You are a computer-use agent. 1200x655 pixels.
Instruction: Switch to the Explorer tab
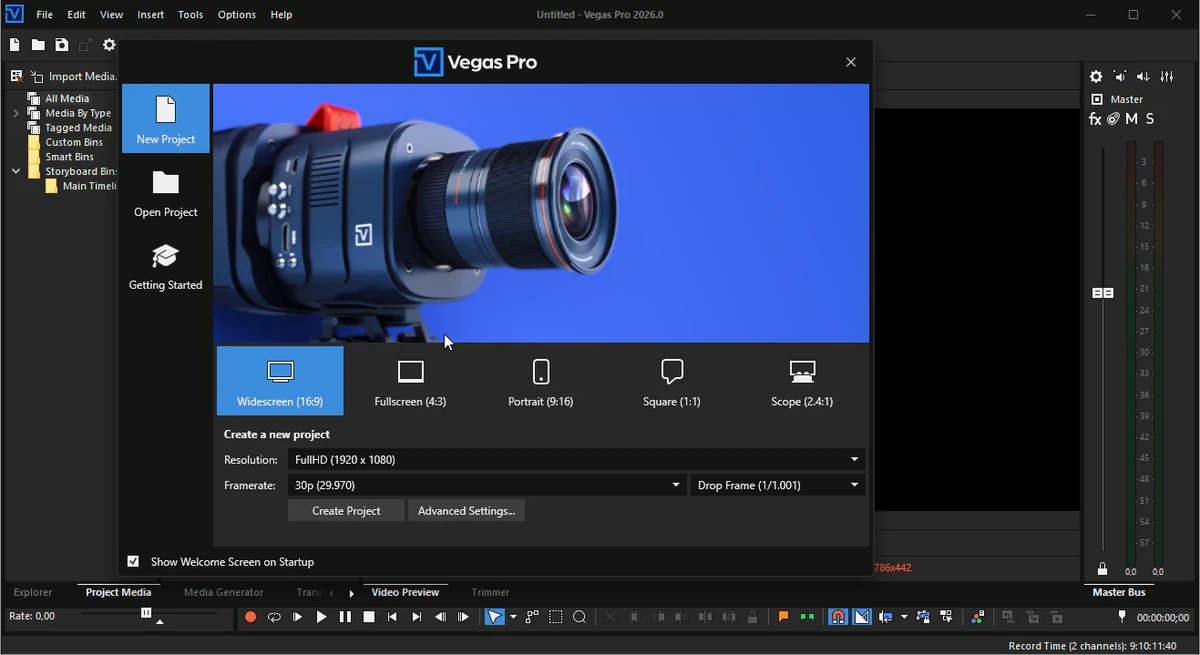pyautogui.click(x=33, y=592)
